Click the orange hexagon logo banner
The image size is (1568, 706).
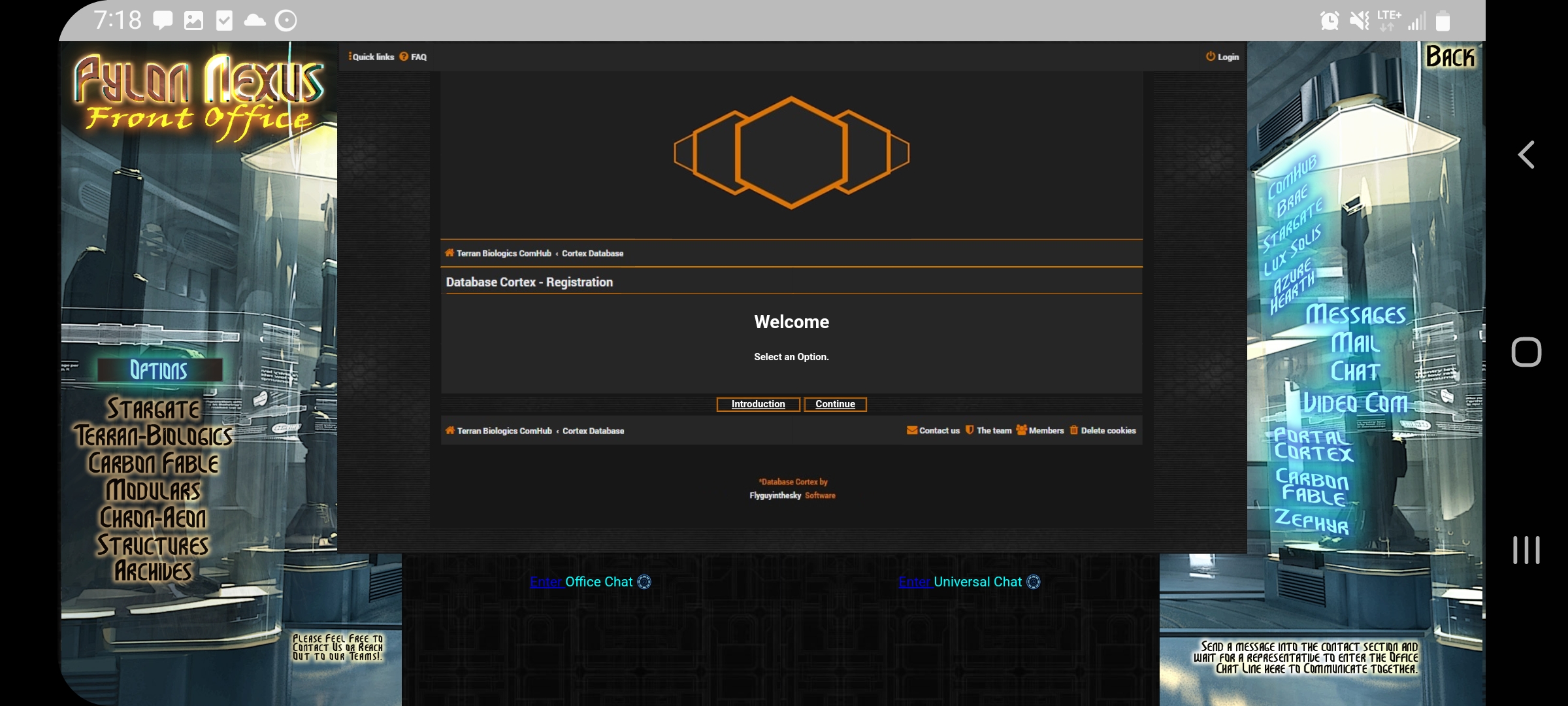click(x=791, y=153)
